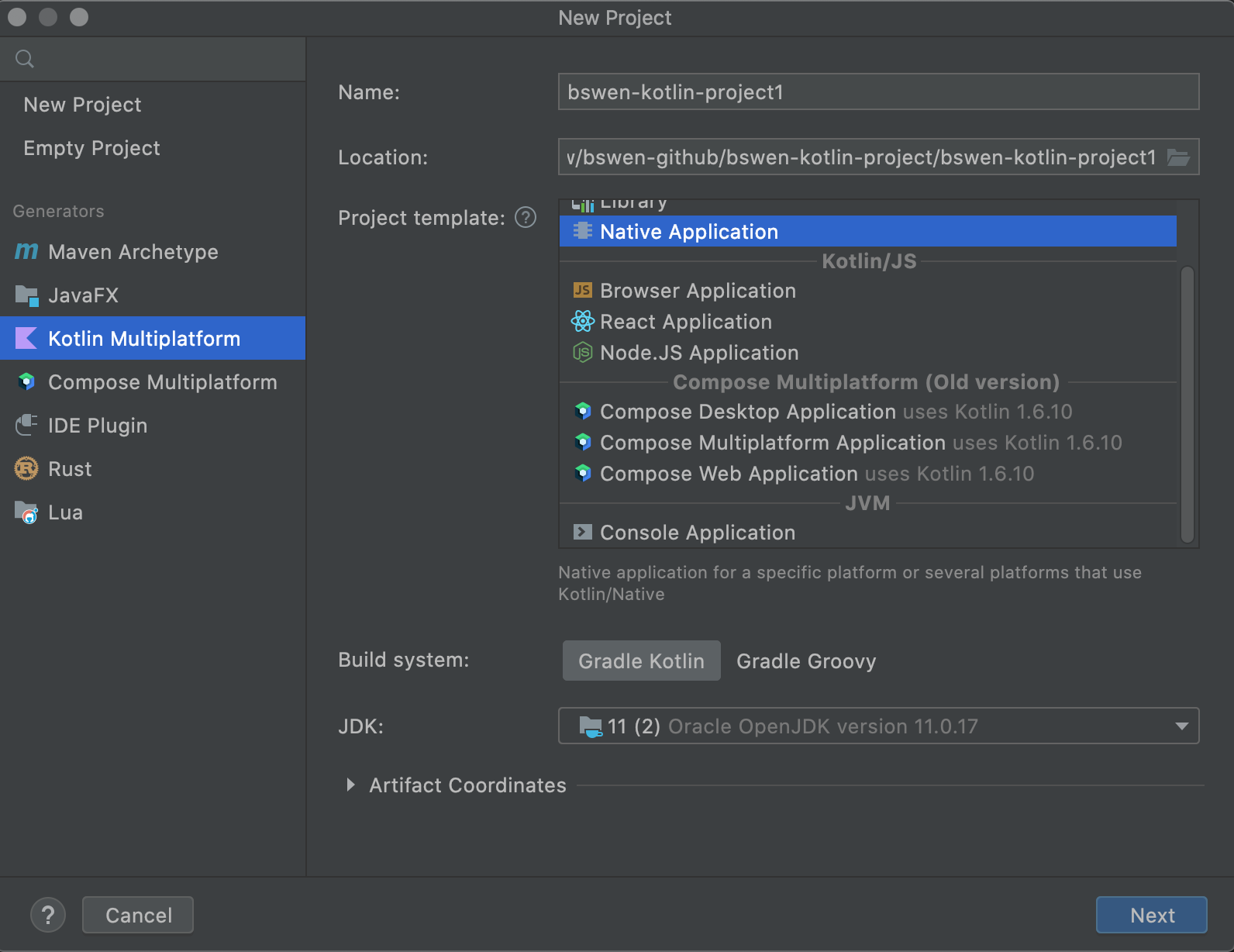
Task: Click the React atom icon
Action: pyautogui.click(x=582, y=321)
